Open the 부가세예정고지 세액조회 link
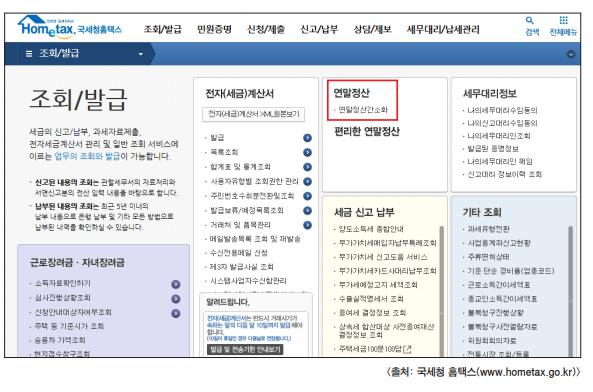 (378, 285)
